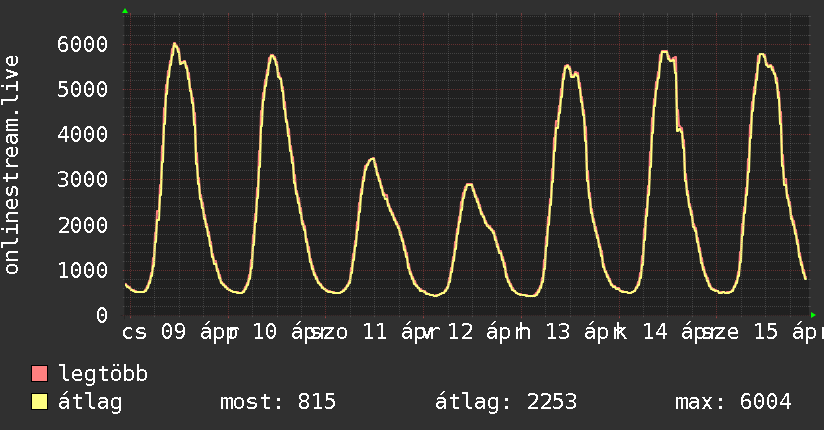Screen dimensions: 824x430
Task: Click the 'max: 6004' maximum value
Action: pos(733,402)
